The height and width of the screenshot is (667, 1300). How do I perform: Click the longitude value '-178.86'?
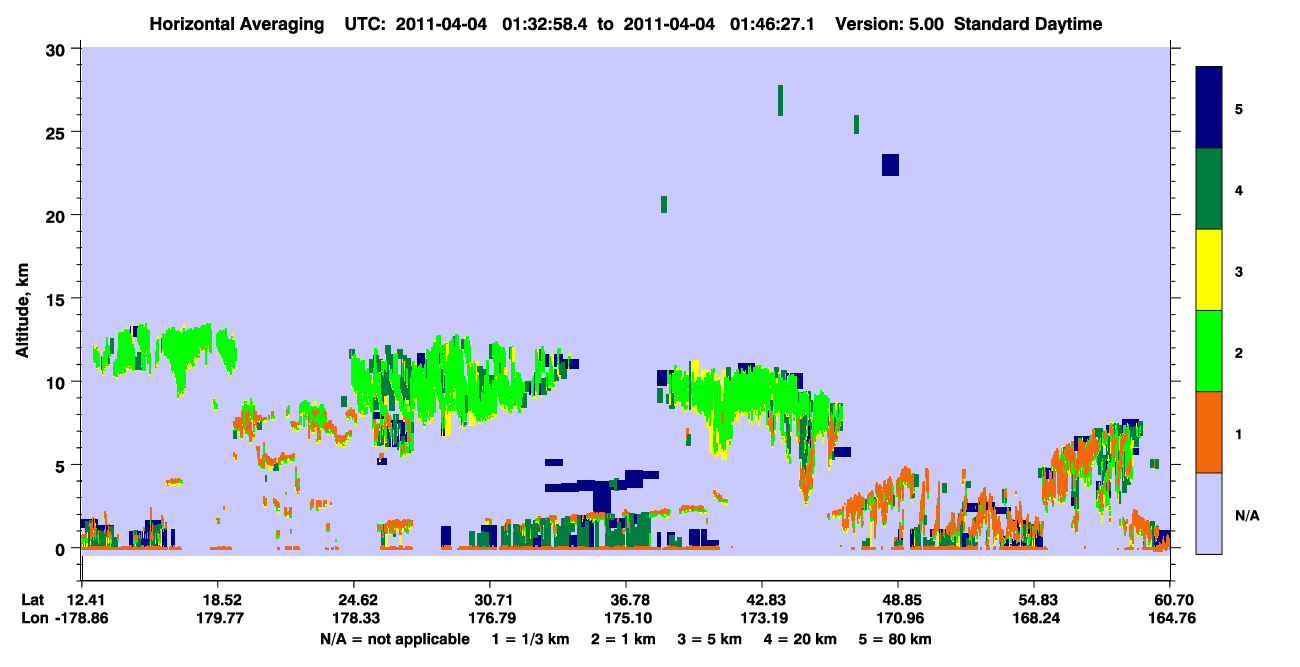pos(81,618)
